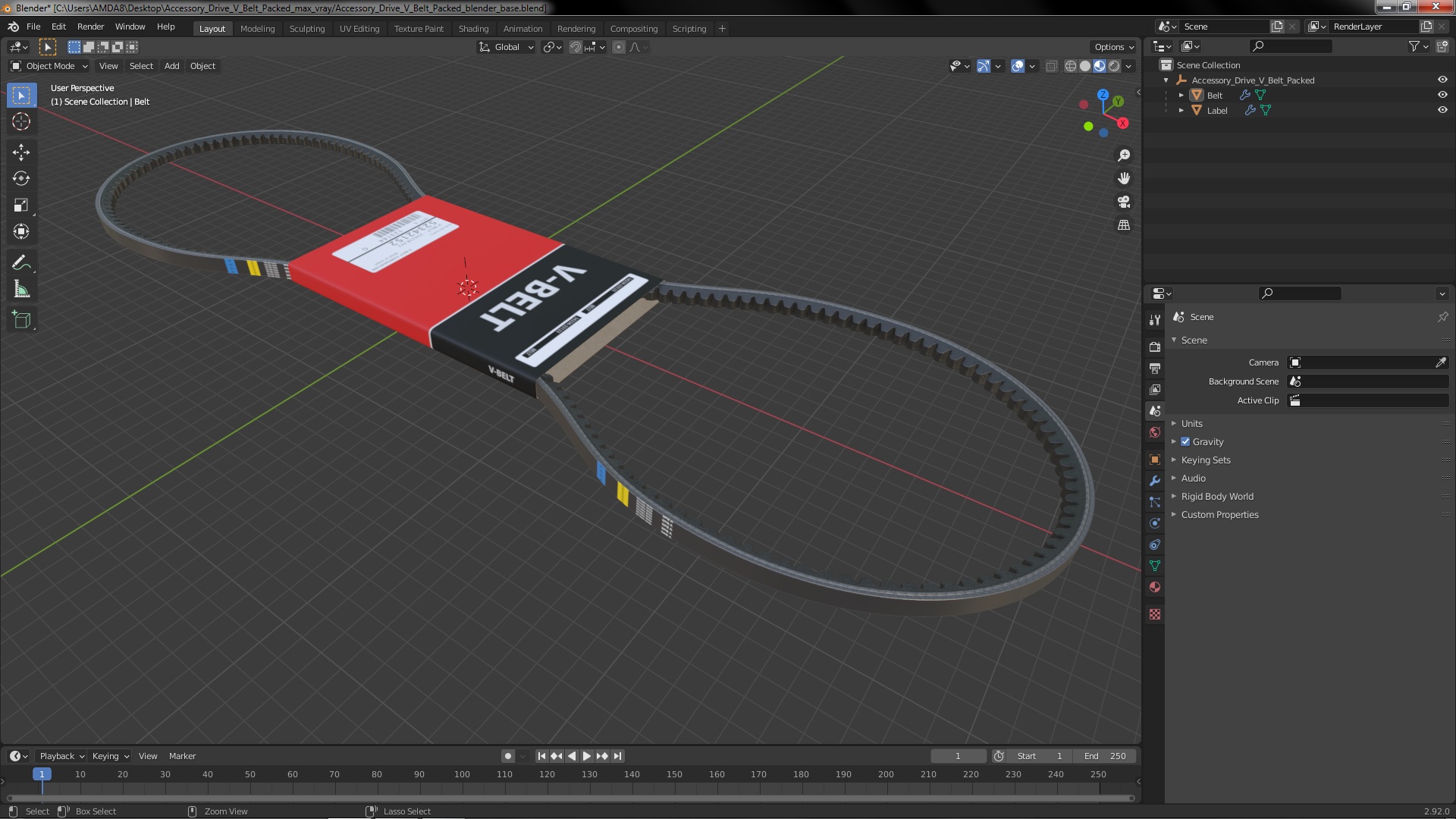Screen dimensions: 1456x819
Task: Open the Output properties tab
Action: tap(1154, 368)
